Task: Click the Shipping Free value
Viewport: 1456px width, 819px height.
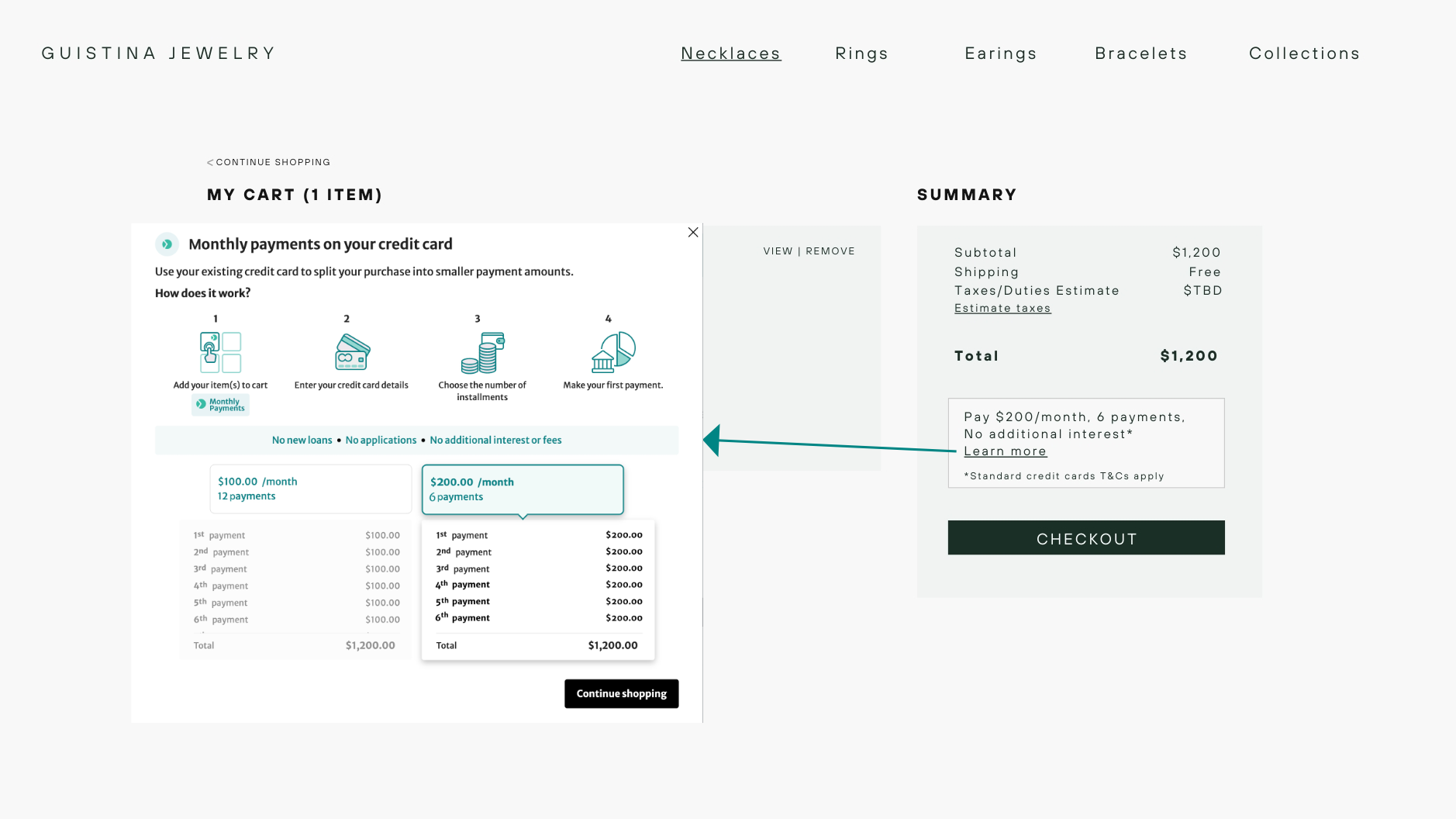Action: click(1205, 272)
